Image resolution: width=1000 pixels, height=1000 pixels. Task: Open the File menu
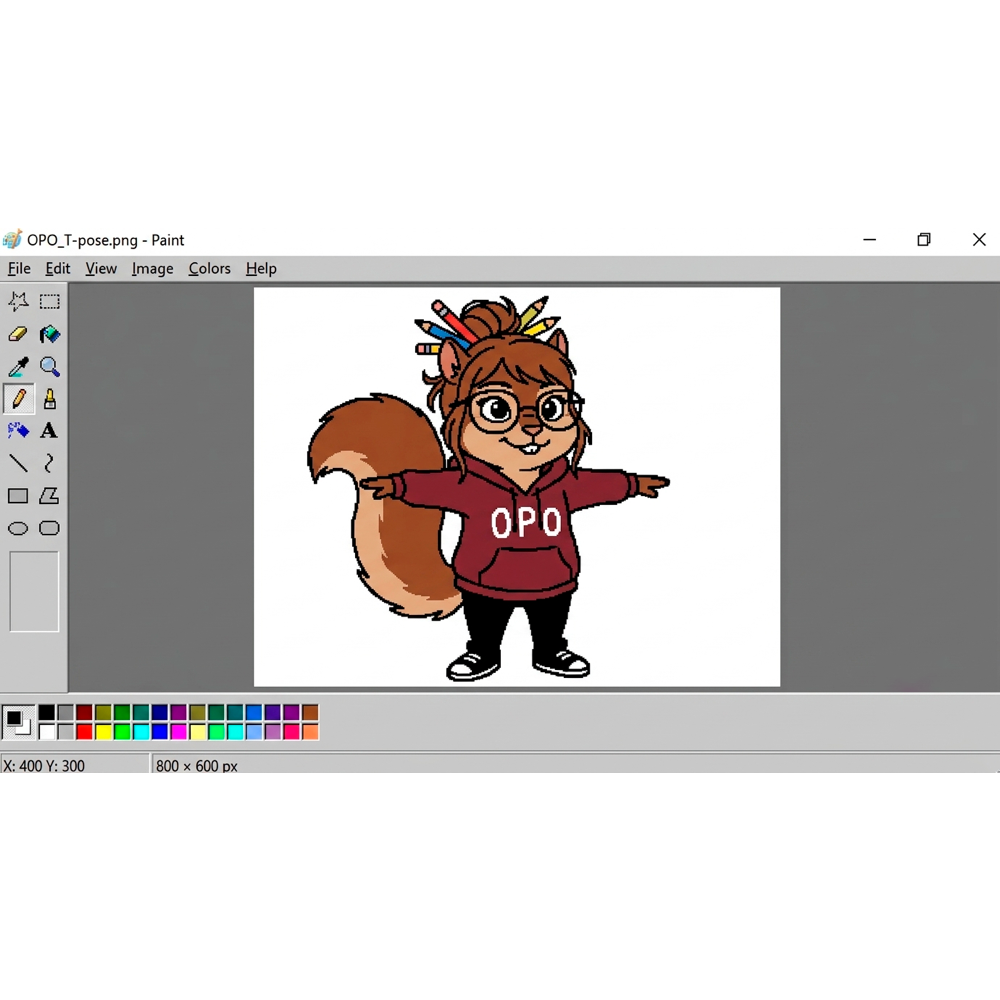pos(19,268)
